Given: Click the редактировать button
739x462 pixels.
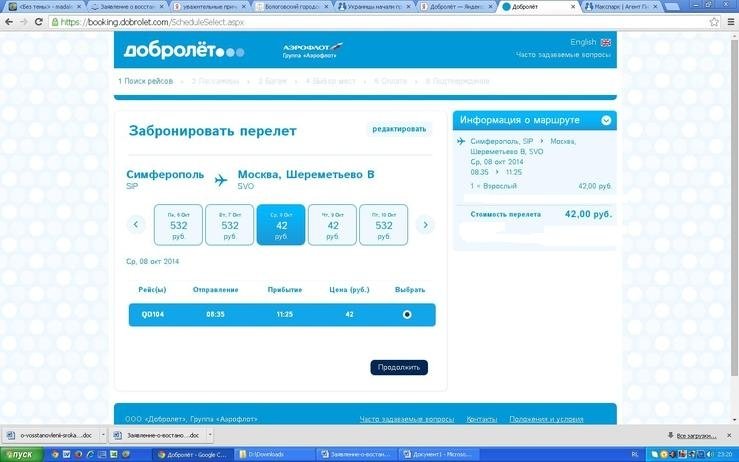Looking at the screenshot, I should (399, 129).
